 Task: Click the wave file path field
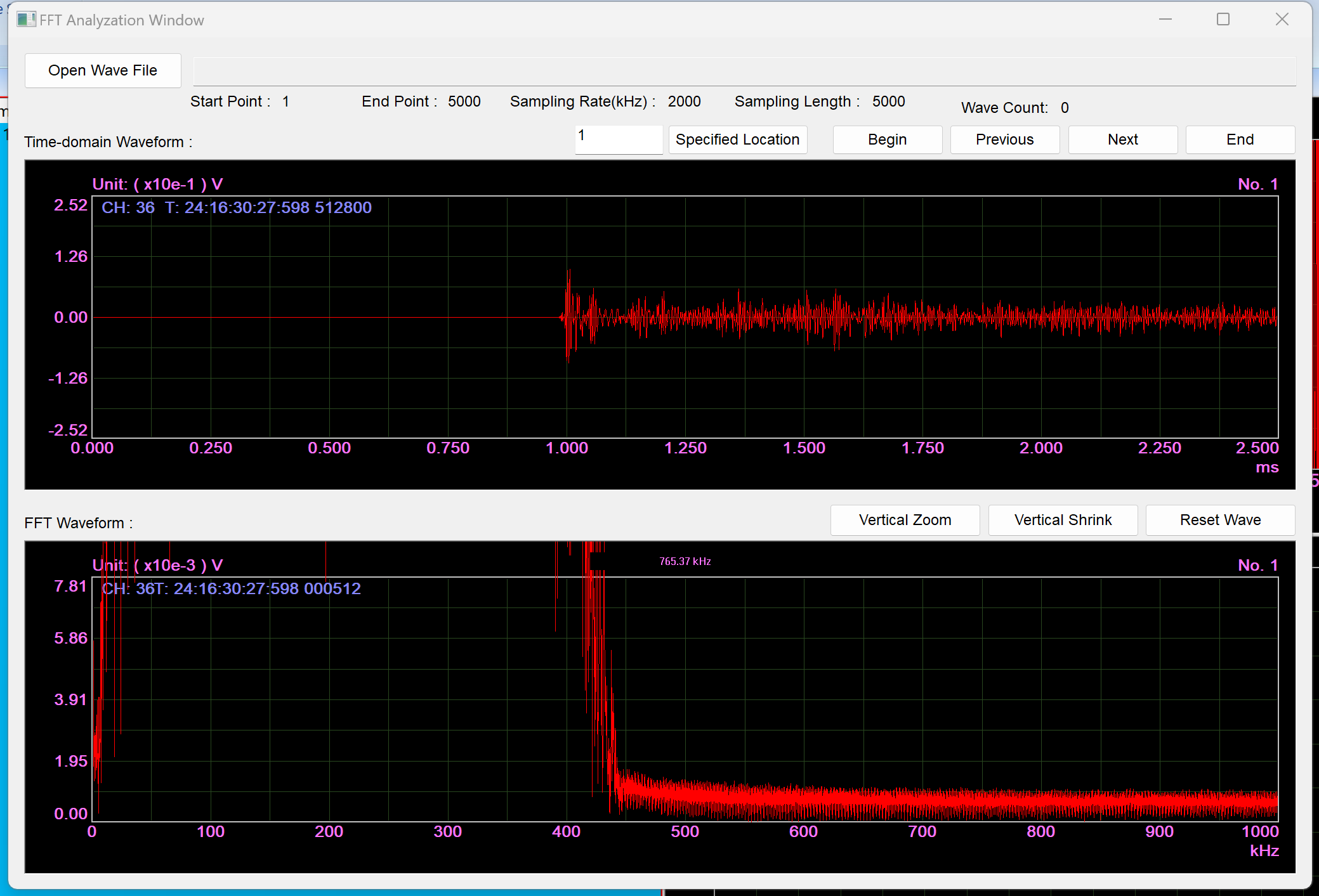(x=744, y=71)
